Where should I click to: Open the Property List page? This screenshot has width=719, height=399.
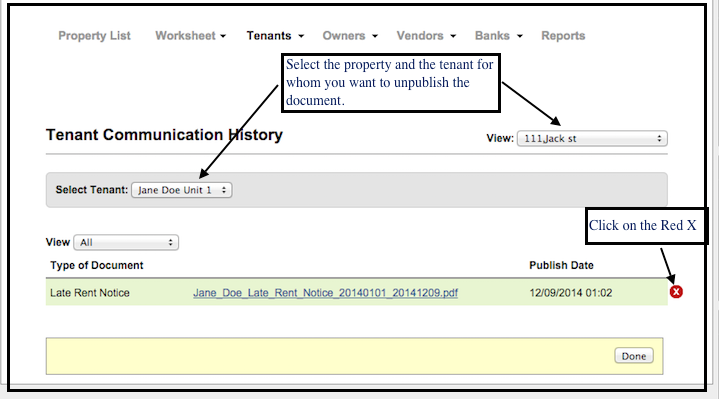point(94,36)
